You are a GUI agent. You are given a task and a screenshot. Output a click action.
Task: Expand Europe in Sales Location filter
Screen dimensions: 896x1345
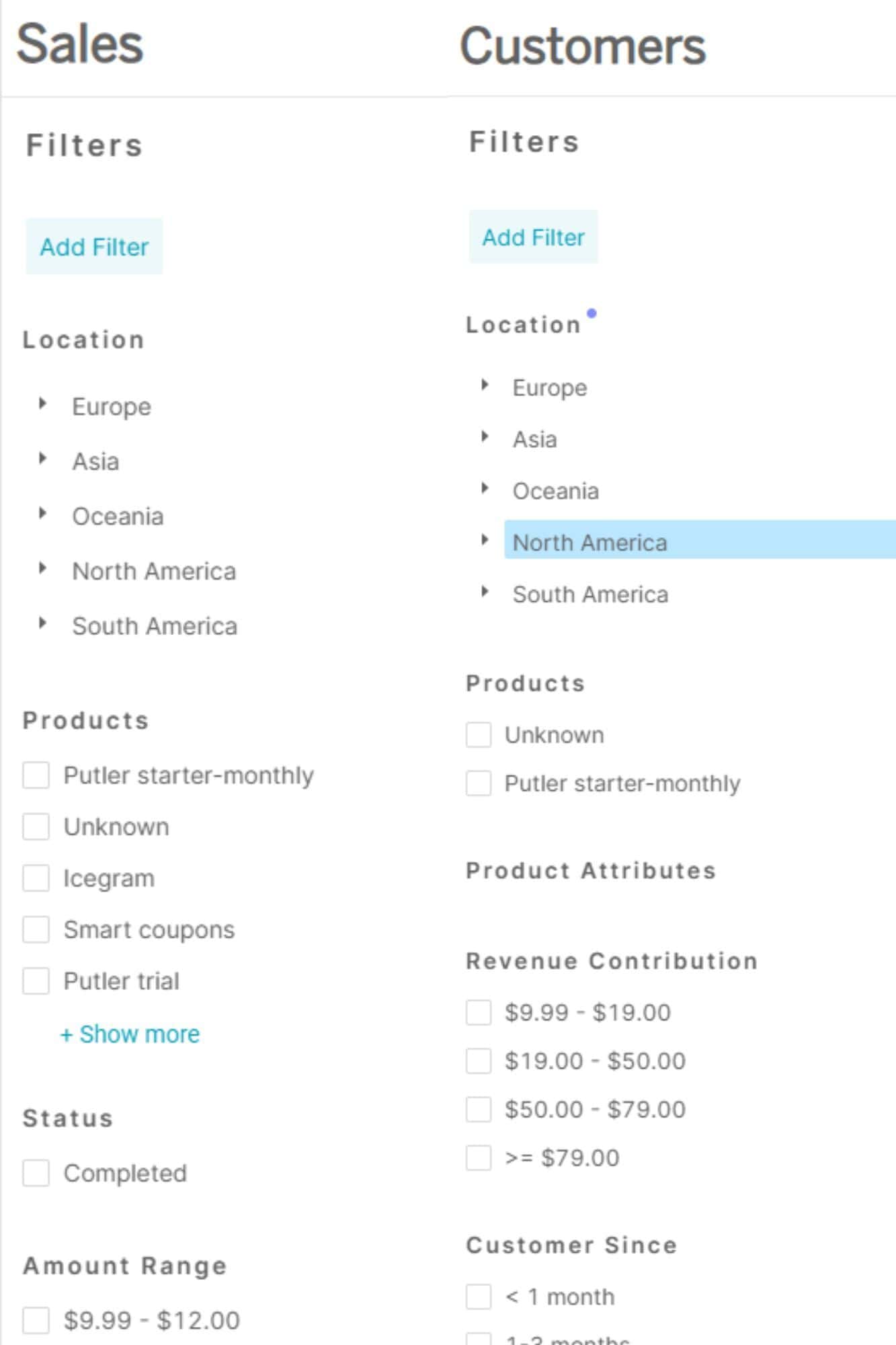pyautogui.click(x=42, y=403)
